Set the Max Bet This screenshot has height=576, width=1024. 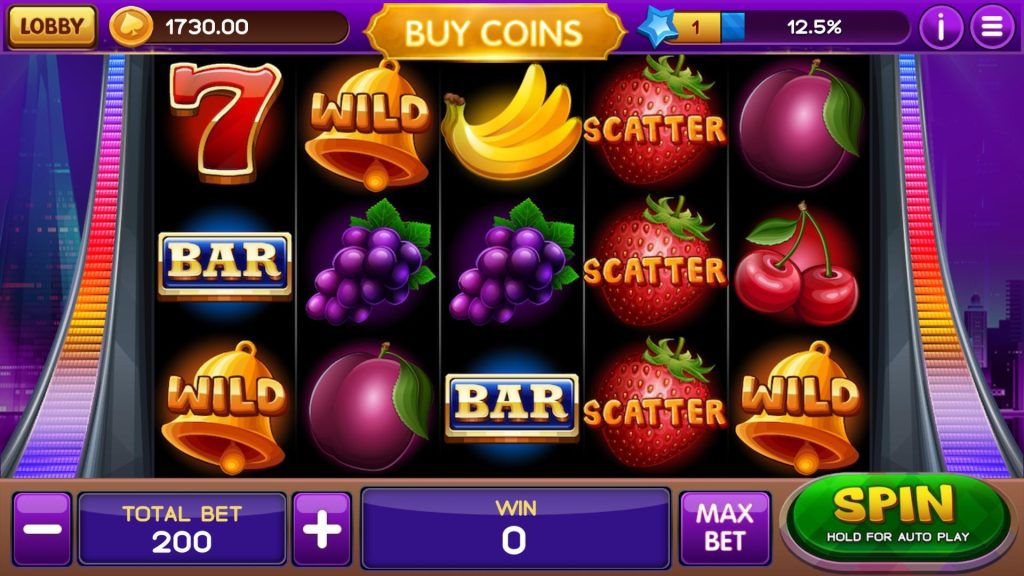point(725,528)
